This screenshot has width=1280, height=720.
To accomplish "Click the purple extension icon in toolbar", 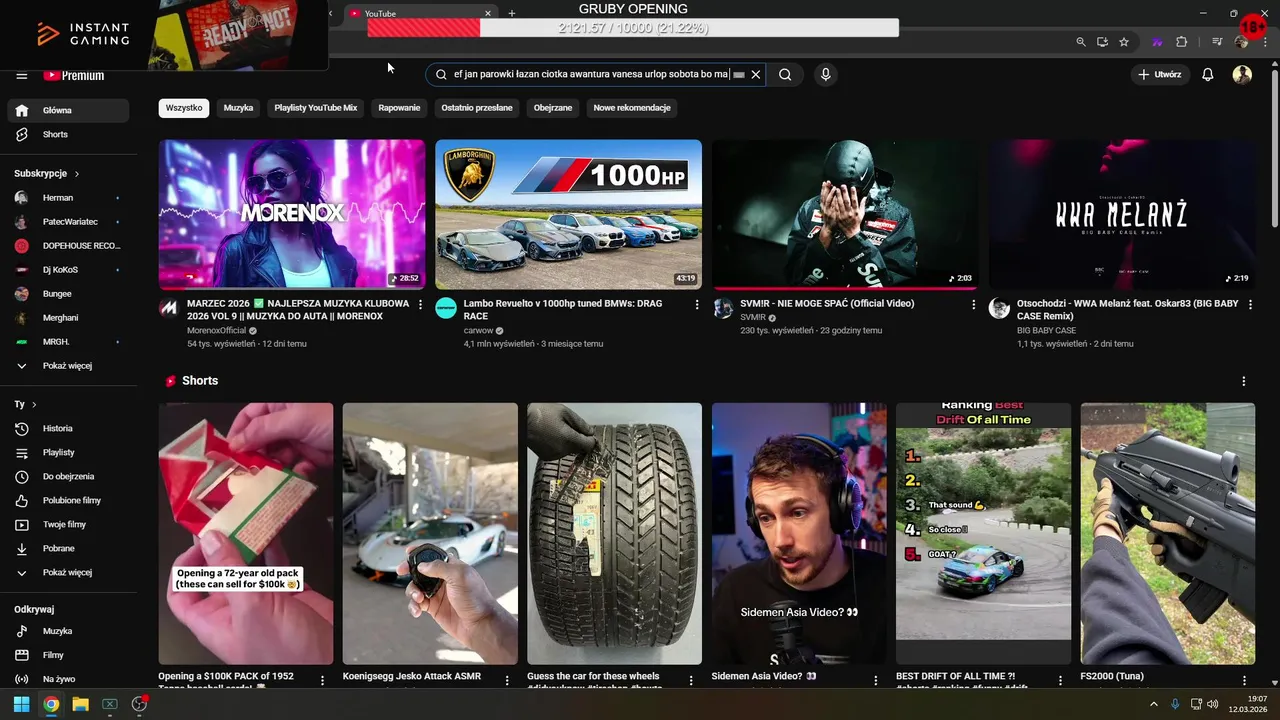I will [1157, 42].
